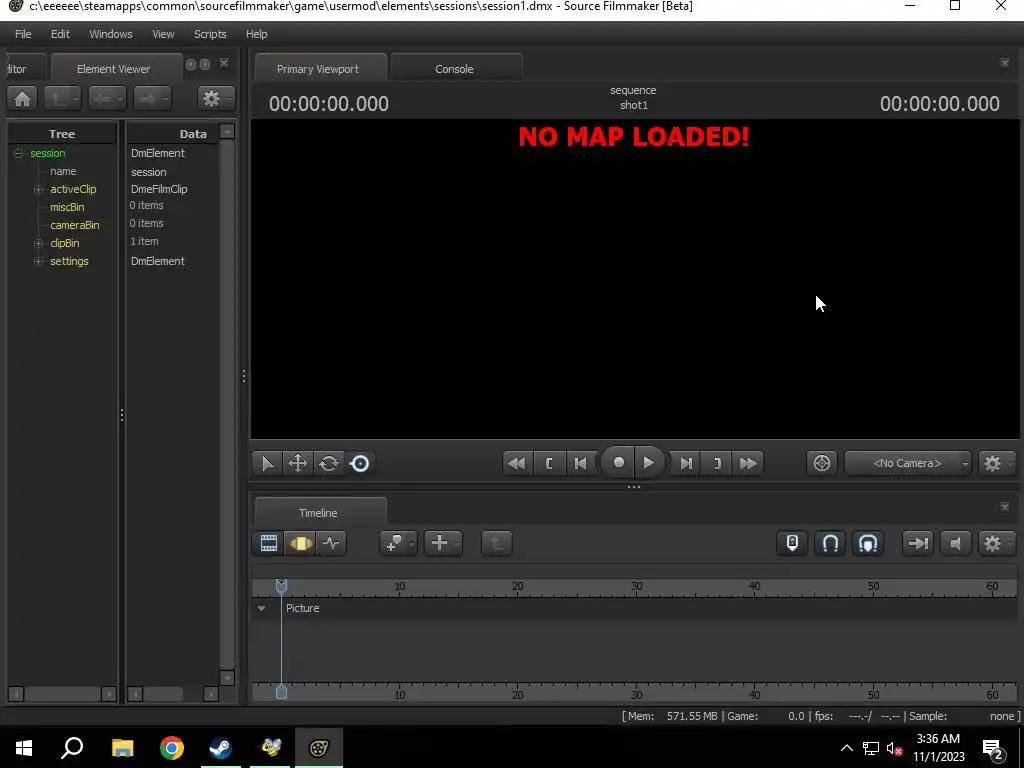Image resolution: width=1024 pixels, height=768 pixels.
Task: Switch to Graph Editor mode
Action: tap(331, 543)
